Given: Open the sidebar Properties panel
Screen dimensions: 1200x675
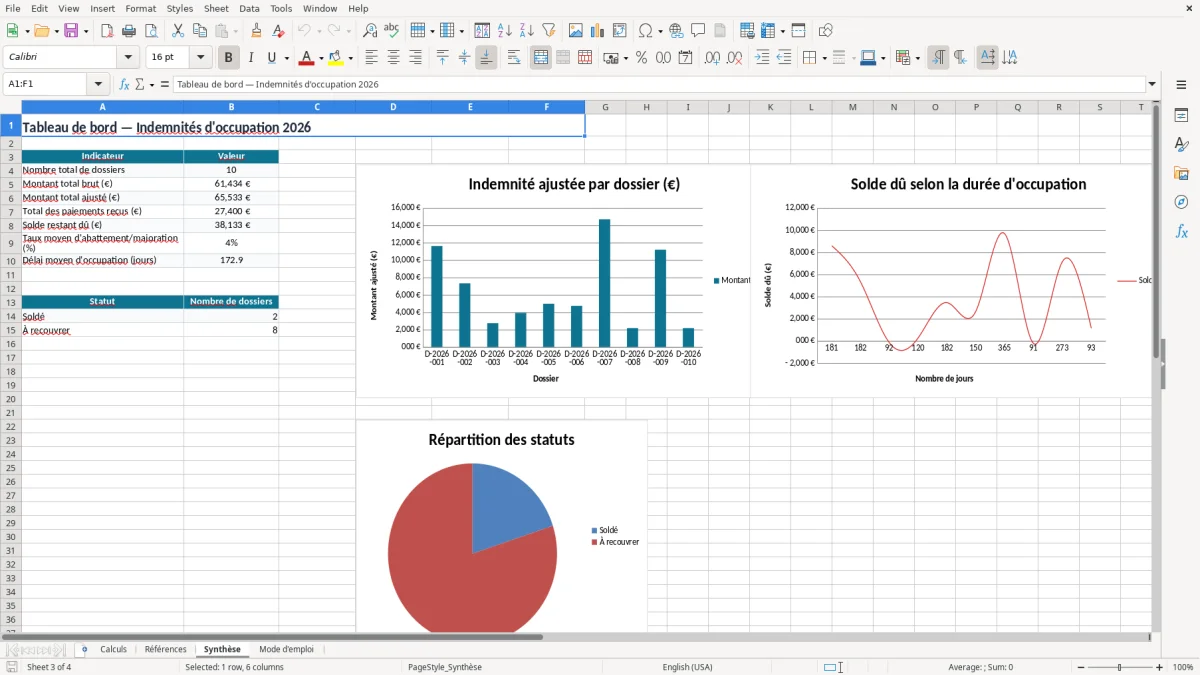Looking at the screenshot, I should 1181,115.
